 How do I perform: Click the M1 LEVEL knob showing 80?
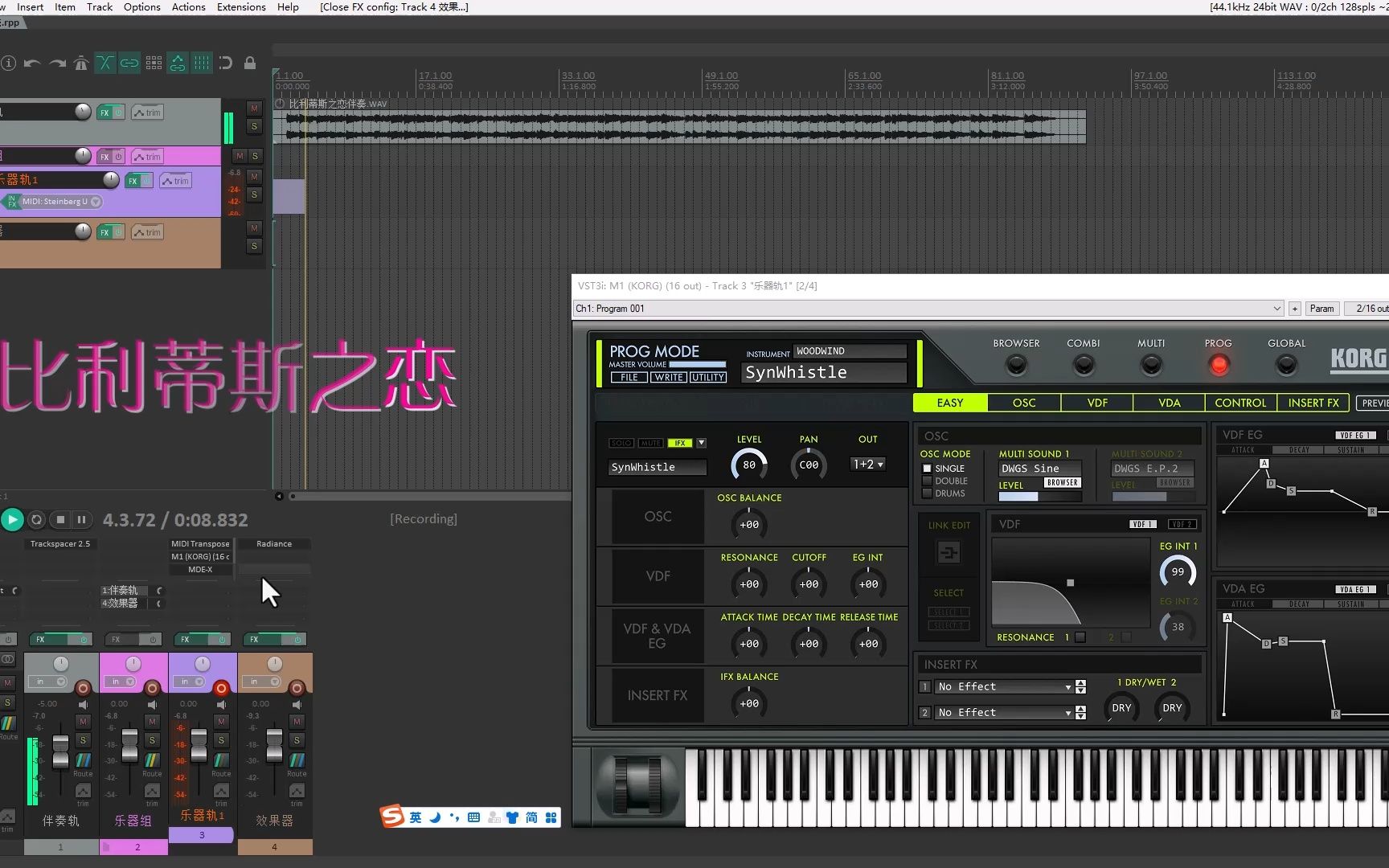pyautogui.click(x=749, y=465)
